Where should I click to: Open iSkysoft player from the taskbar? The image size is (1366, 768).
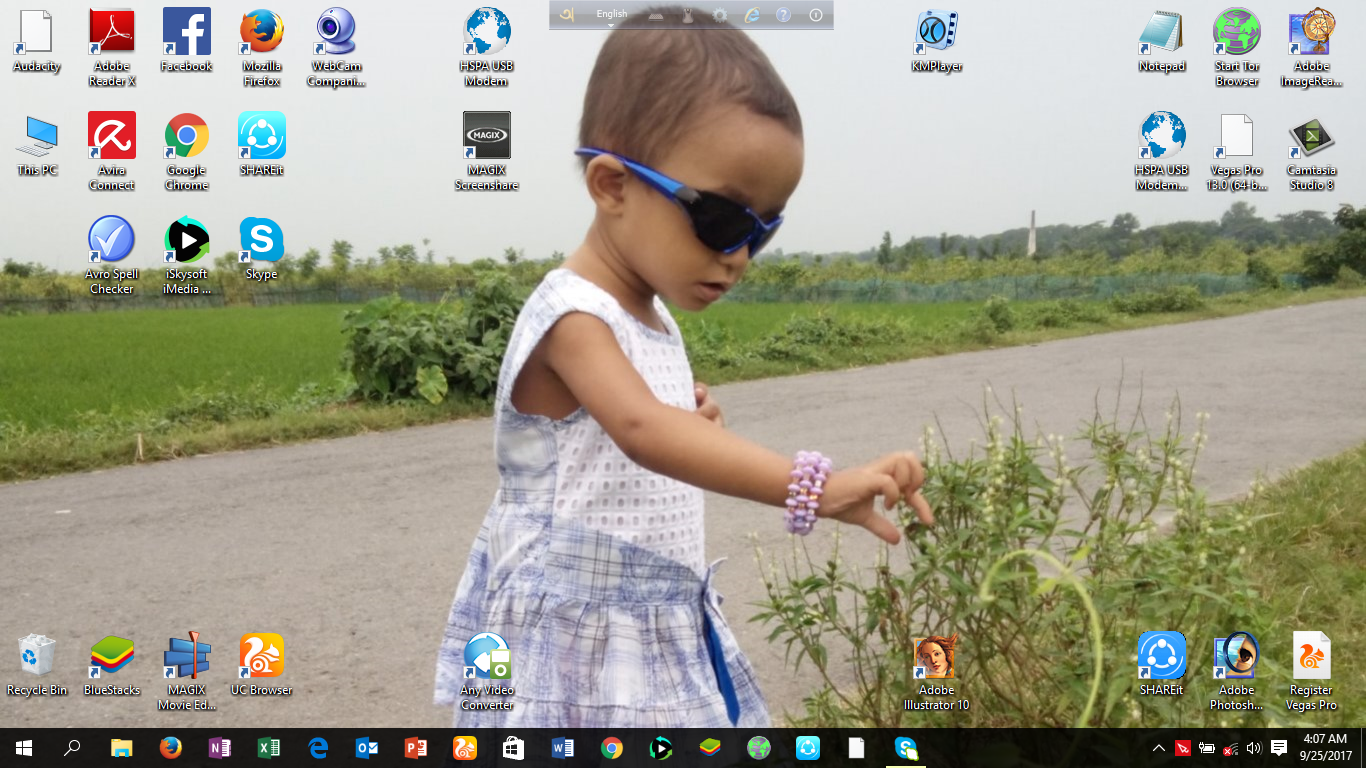(x=661, y=748)
